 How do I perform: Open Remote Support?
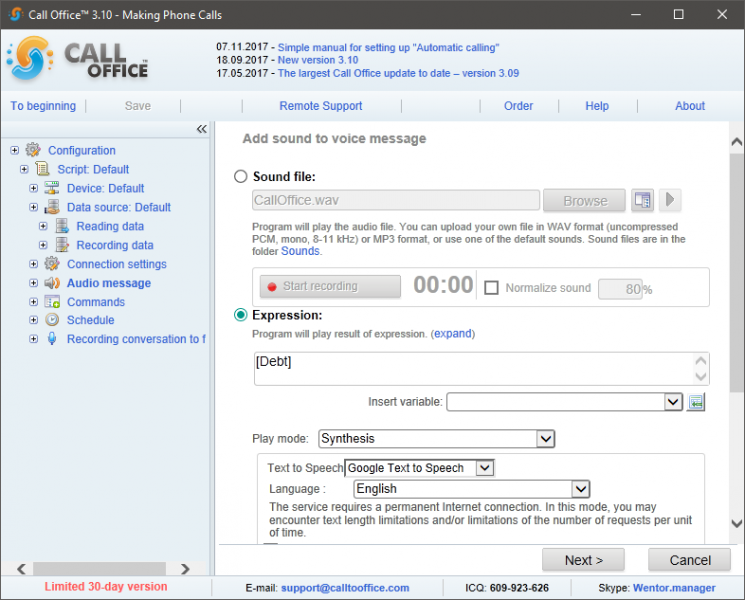click(321, 106)
